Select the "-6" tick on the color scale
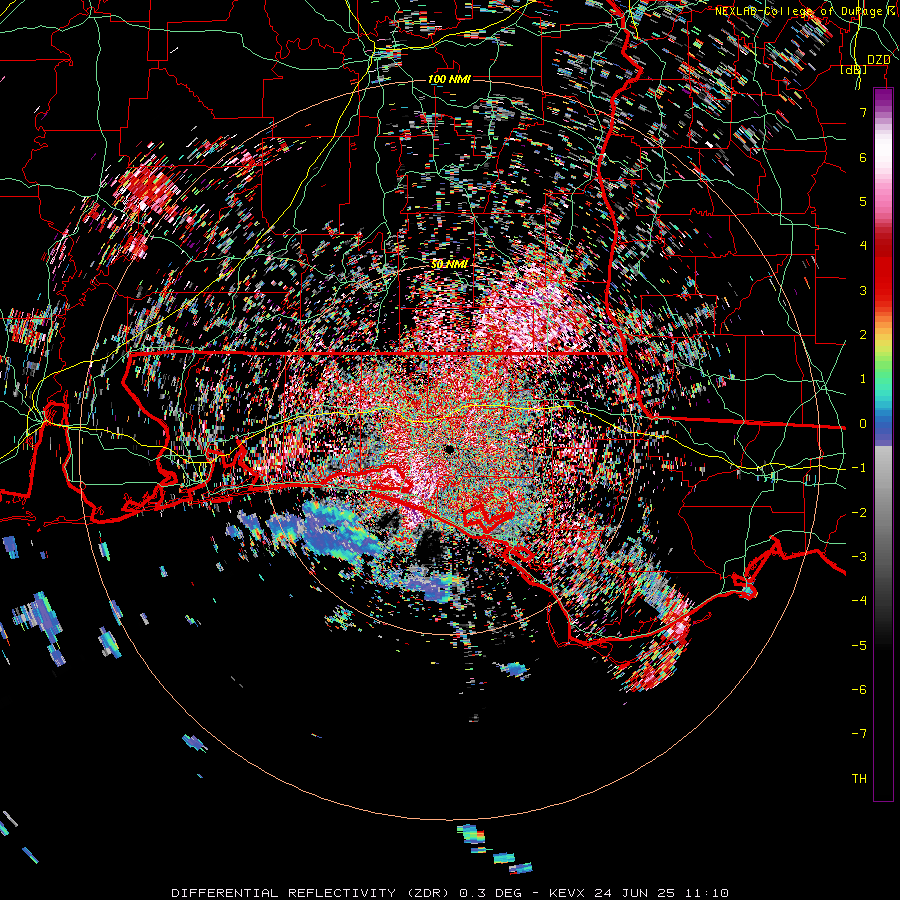The height and width of the screenshot is (900, 900). (859, 690)
